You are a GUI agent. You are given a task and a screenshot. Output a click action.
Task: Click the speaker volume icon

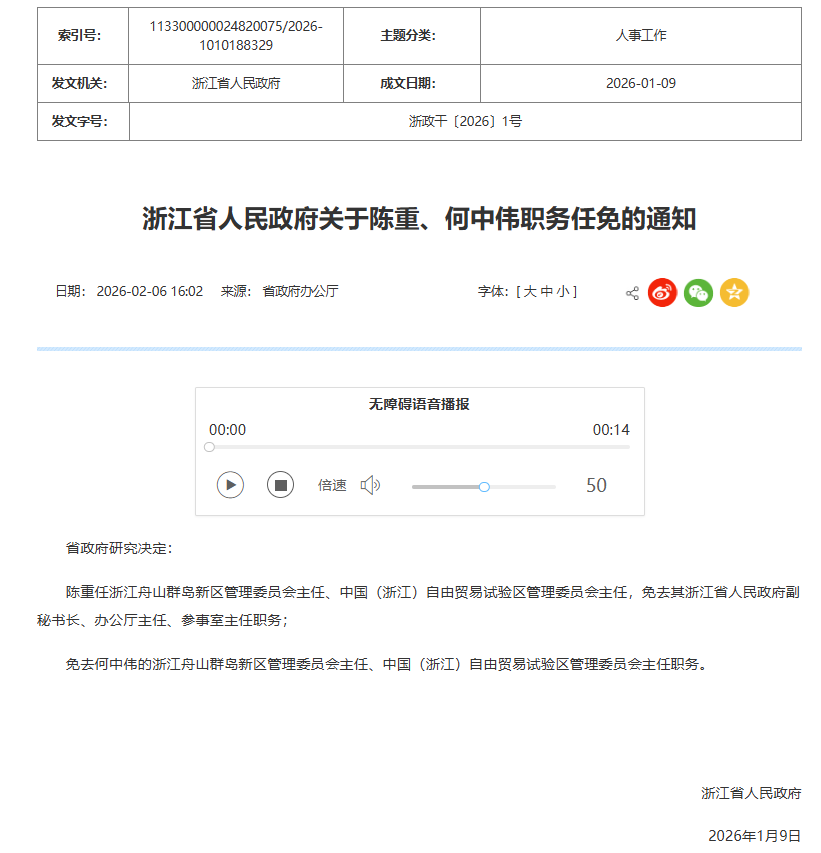371,485
